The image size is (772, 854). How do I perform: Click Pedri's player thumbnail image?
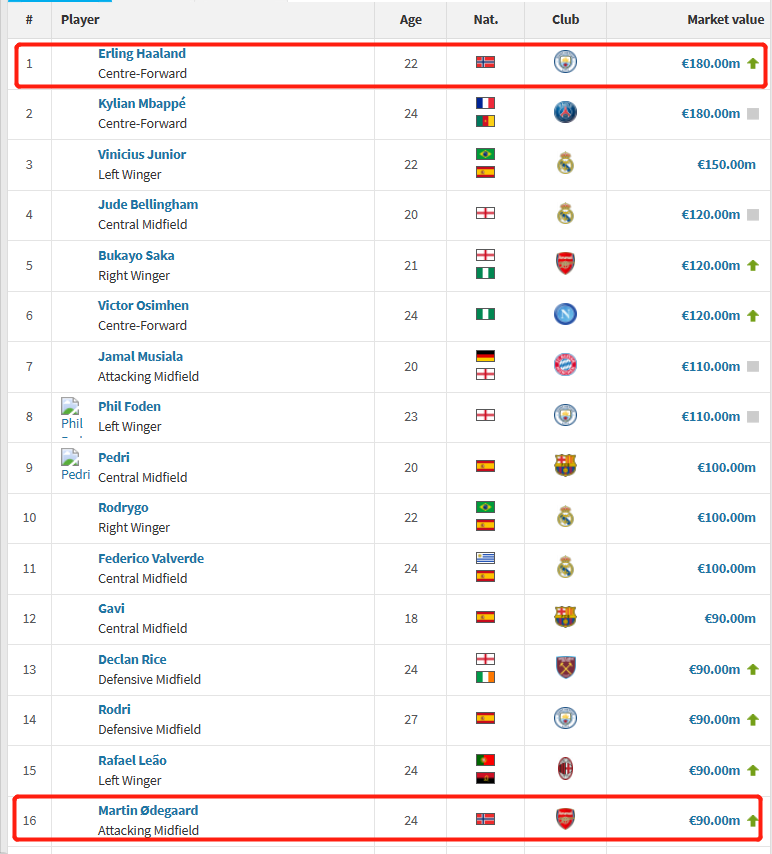75,465
